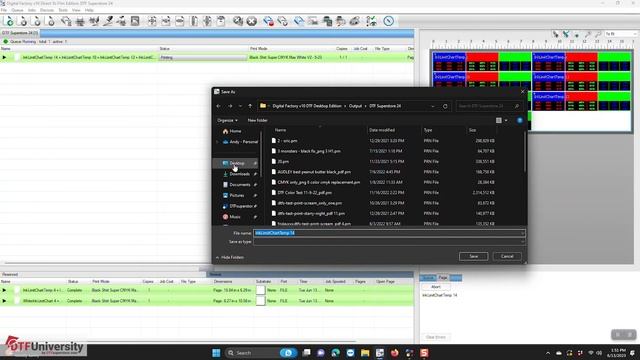Open the view options dropdown arrow
Screen dimensions: 640x360
tap(506, 120)
